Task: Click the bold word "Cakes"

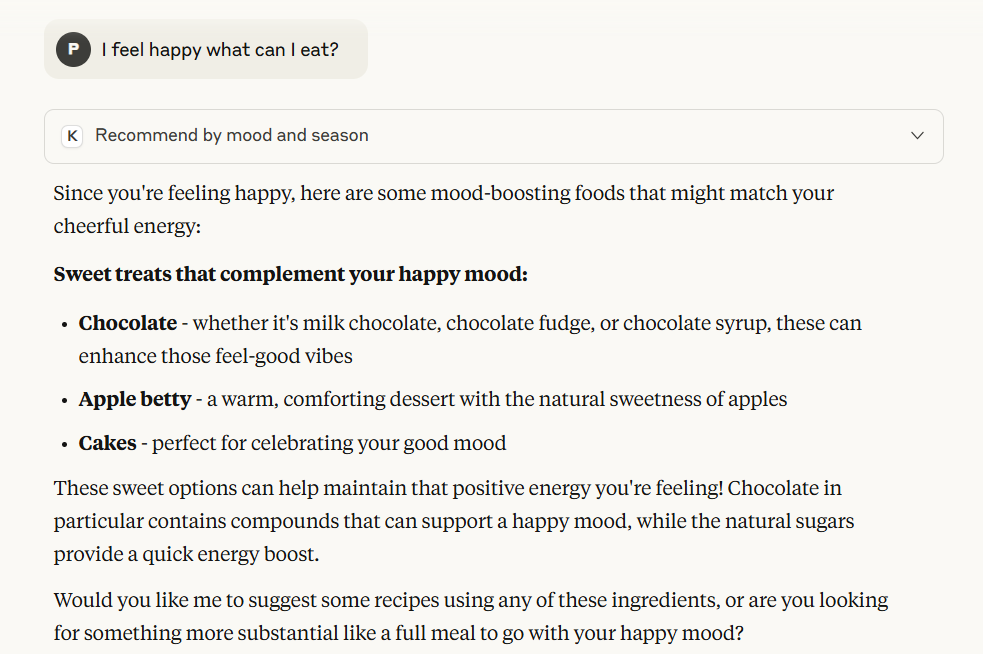Action: (x=108, y=443)
